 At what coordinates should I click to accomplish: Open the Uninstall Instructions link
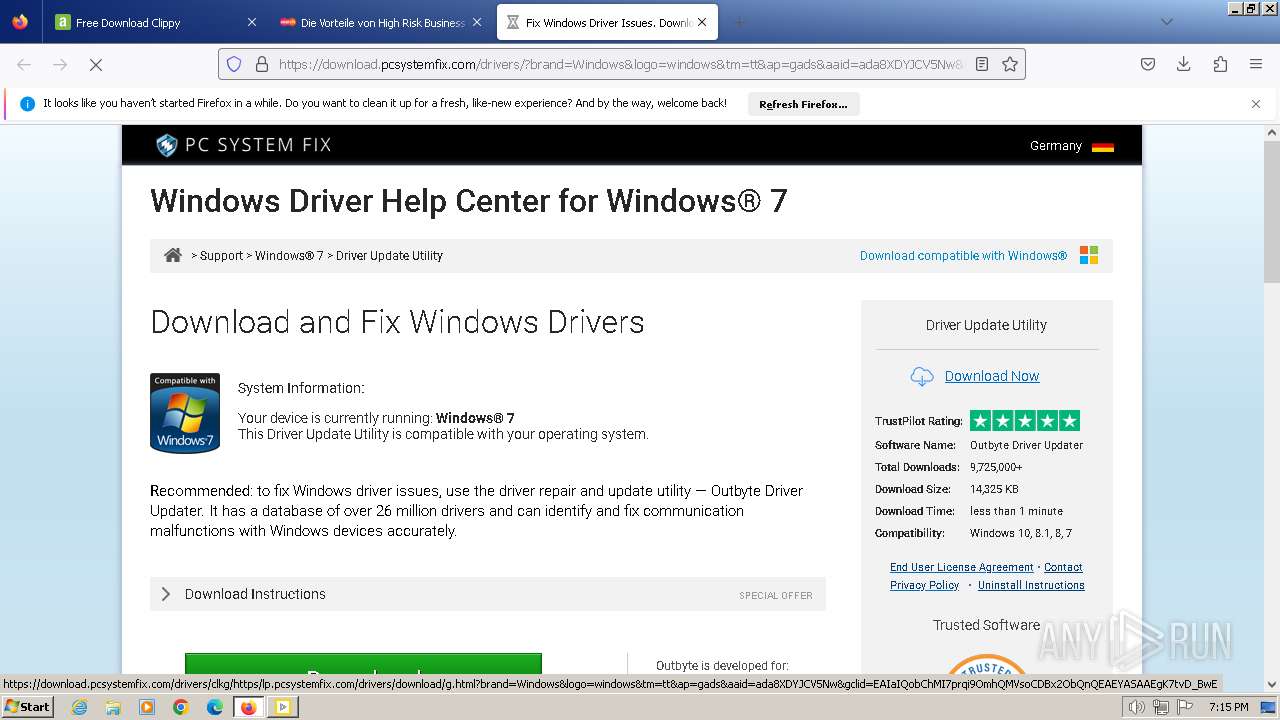pos(1031,585)
